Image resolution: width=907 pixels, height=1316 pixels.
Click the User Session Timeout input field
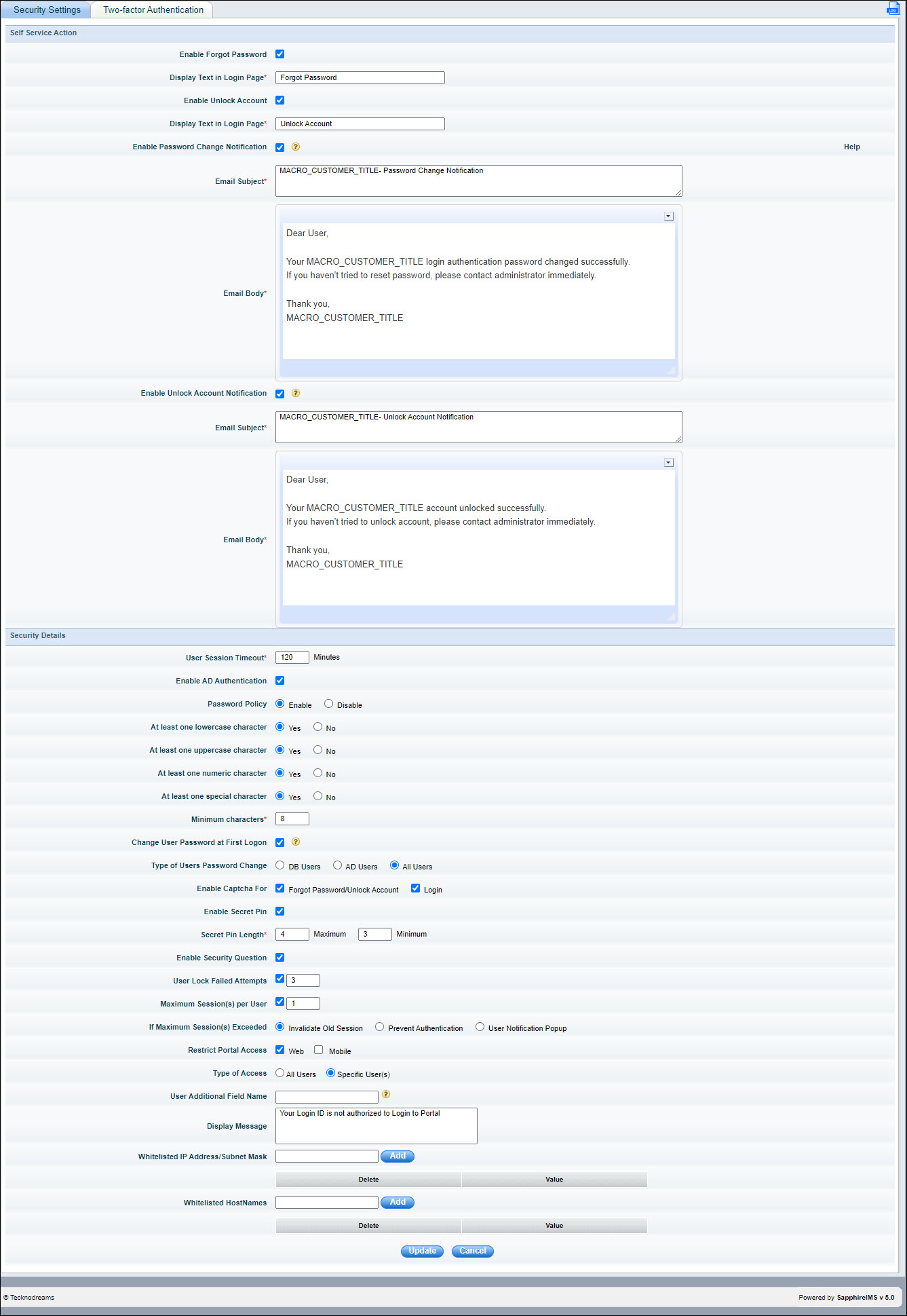[292, 657]
